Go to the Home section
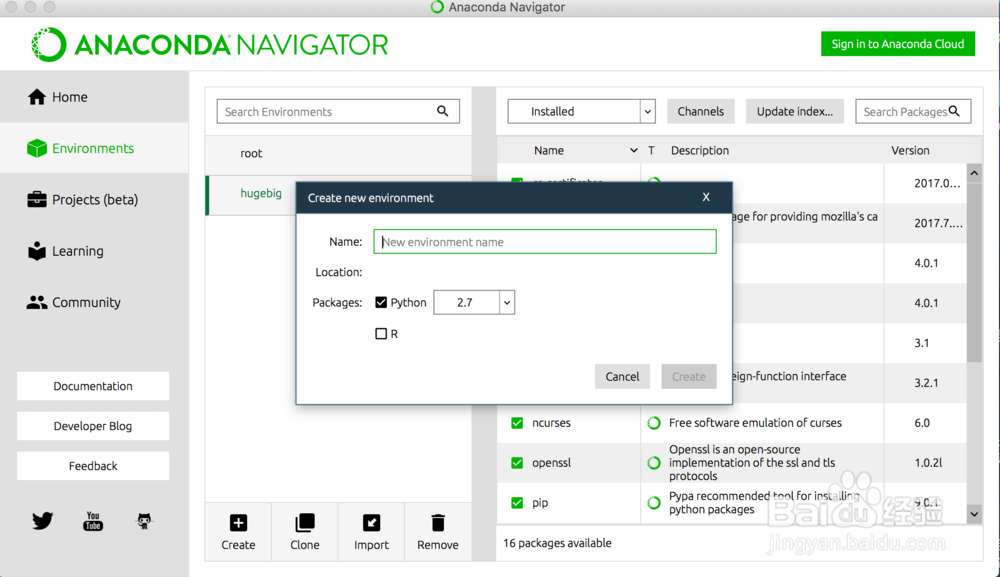Image resolution: width=1000 pixels, height=577 pixels. click(x=94, y=97)
